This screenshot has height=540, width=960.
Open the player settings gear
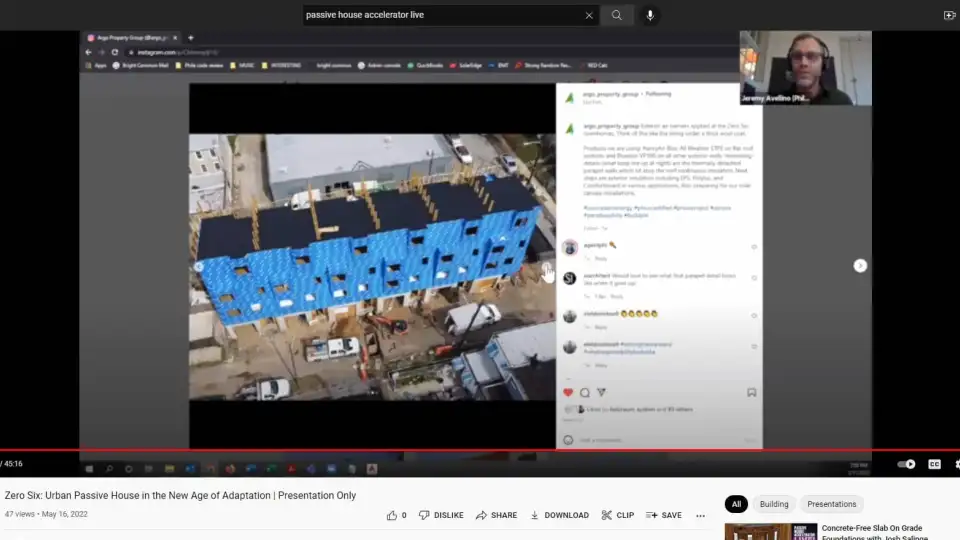tap(956, 464)
